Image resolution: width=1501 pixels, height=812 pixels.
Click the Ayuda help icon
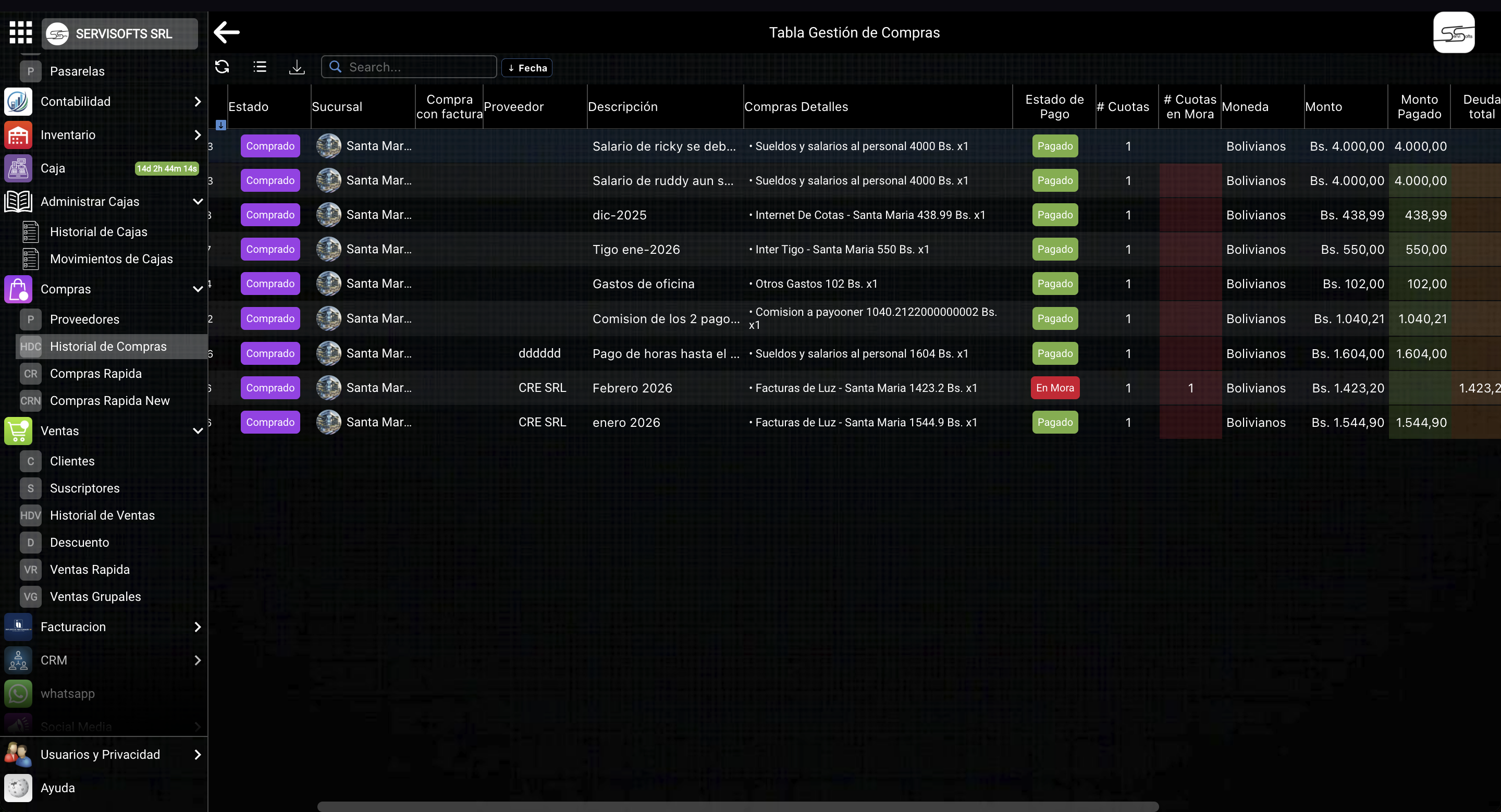18,788
